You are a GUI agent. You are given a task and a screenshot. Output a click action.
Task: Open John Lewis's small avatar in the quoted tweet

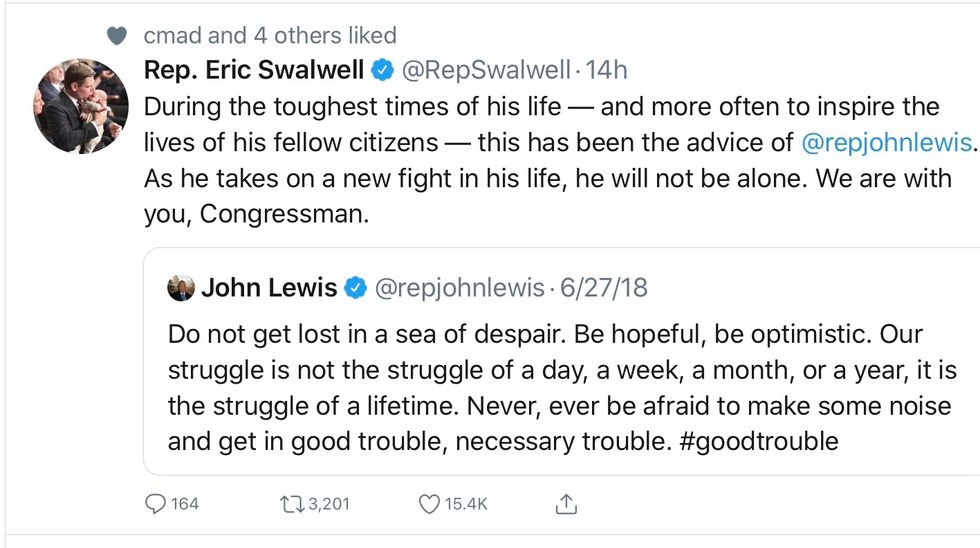click(x=181, y=288)
